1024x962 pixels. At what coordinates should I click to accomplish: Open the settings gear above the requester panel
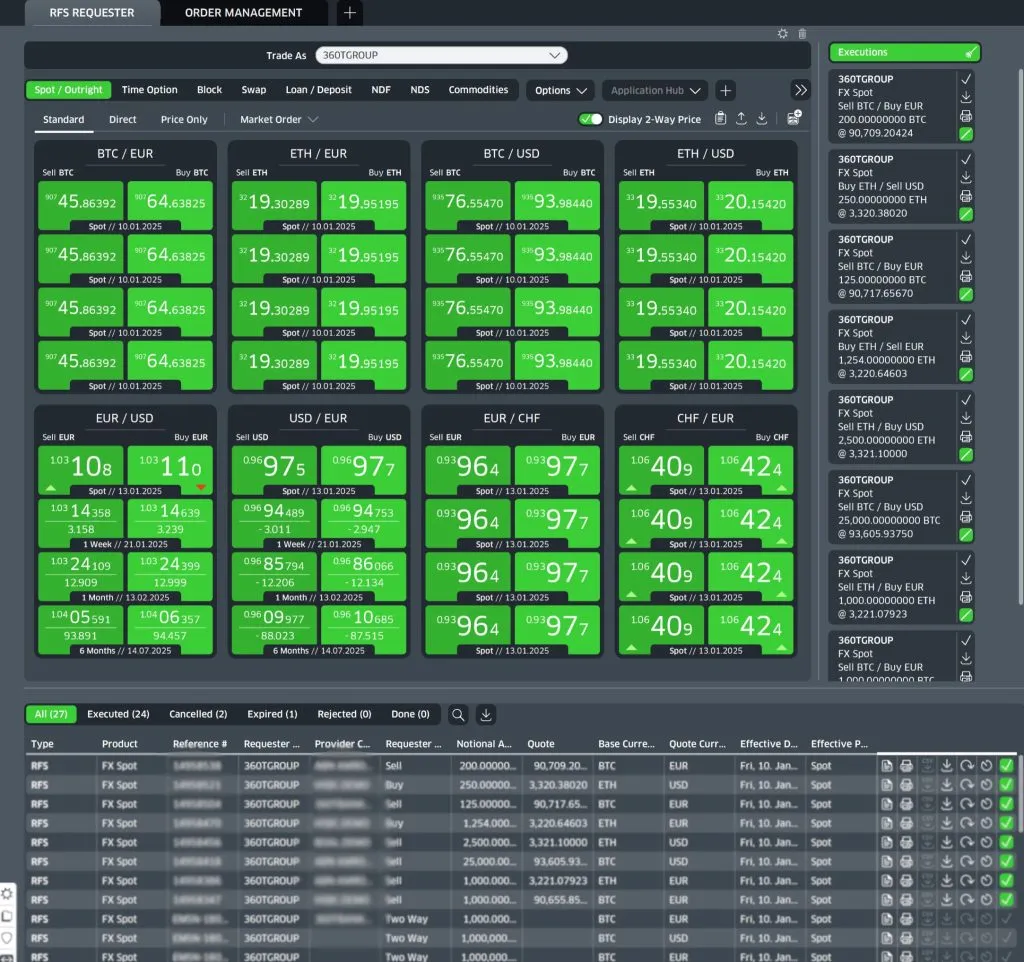[x=782, y=33]
